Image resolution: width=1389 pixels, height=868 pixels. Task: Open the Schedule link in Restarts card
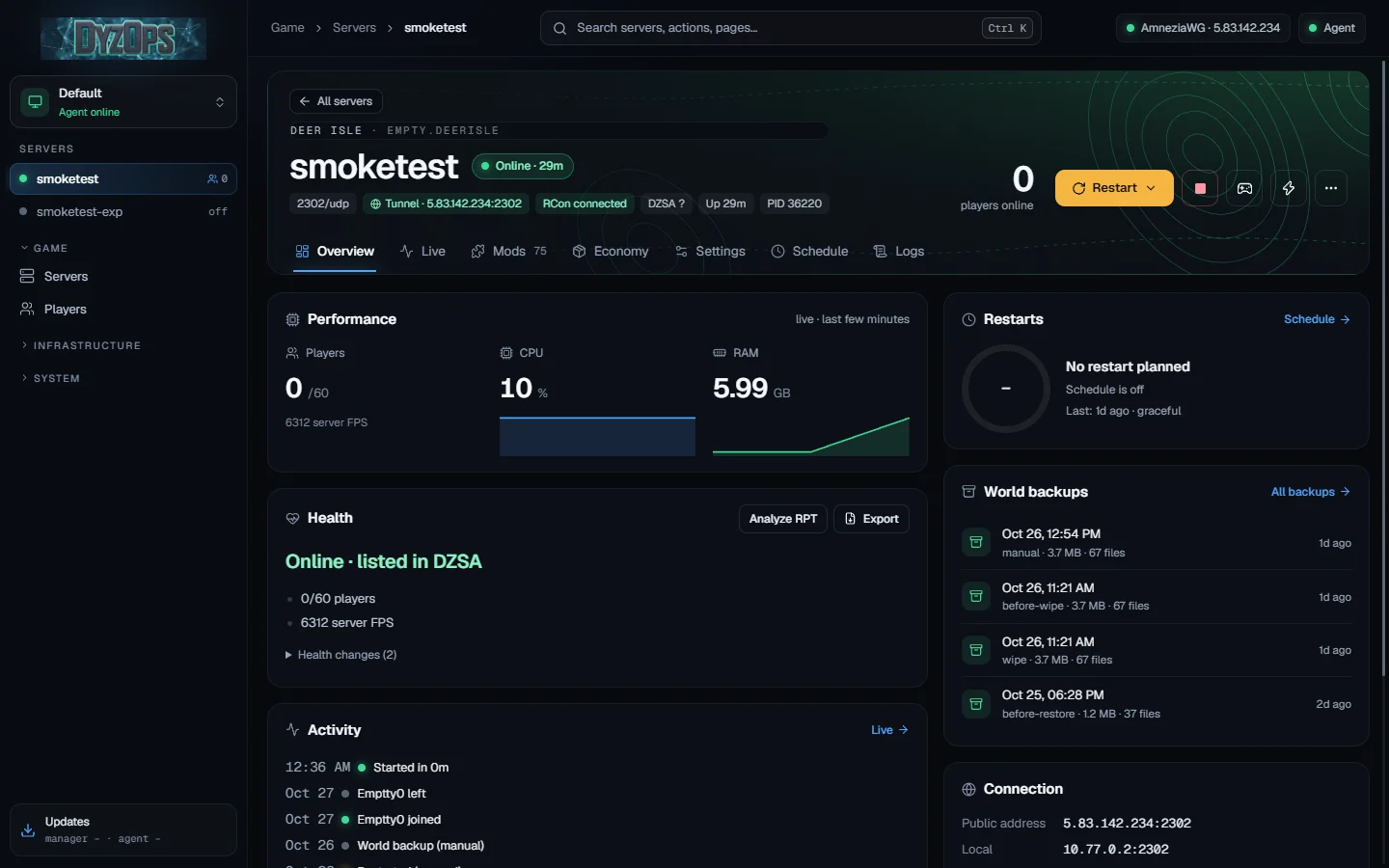pyautogui.click(x=1317, y=319)
